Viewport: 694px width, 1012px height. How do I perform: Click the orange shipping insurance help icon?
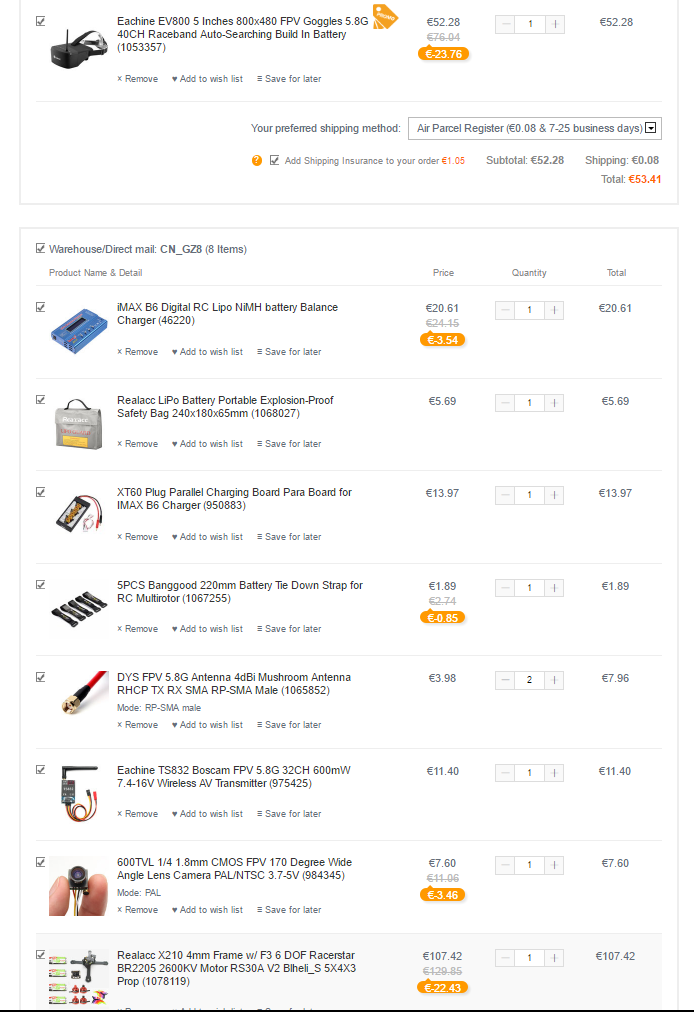click(x=257, y=160)
